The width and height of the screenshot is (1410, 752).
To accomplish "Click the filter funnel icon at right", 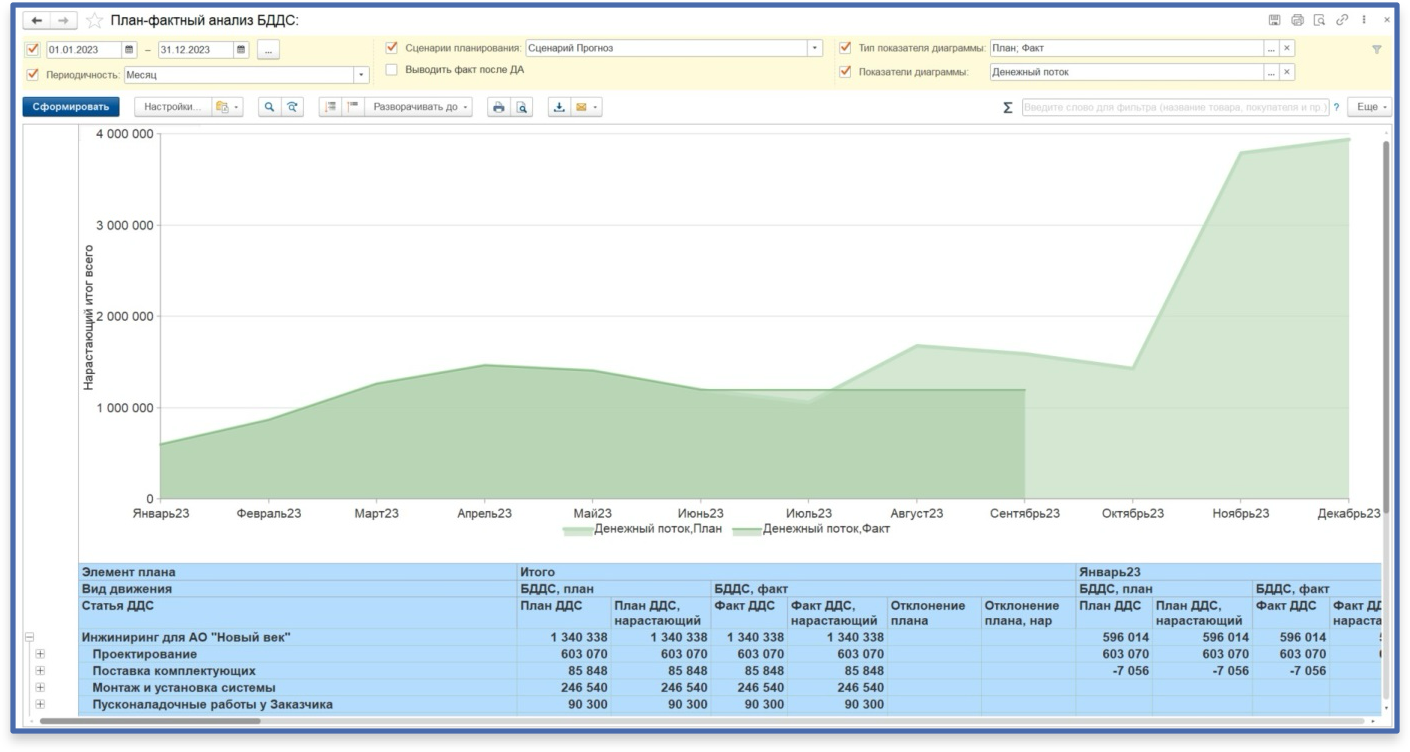I will 1376,49.
